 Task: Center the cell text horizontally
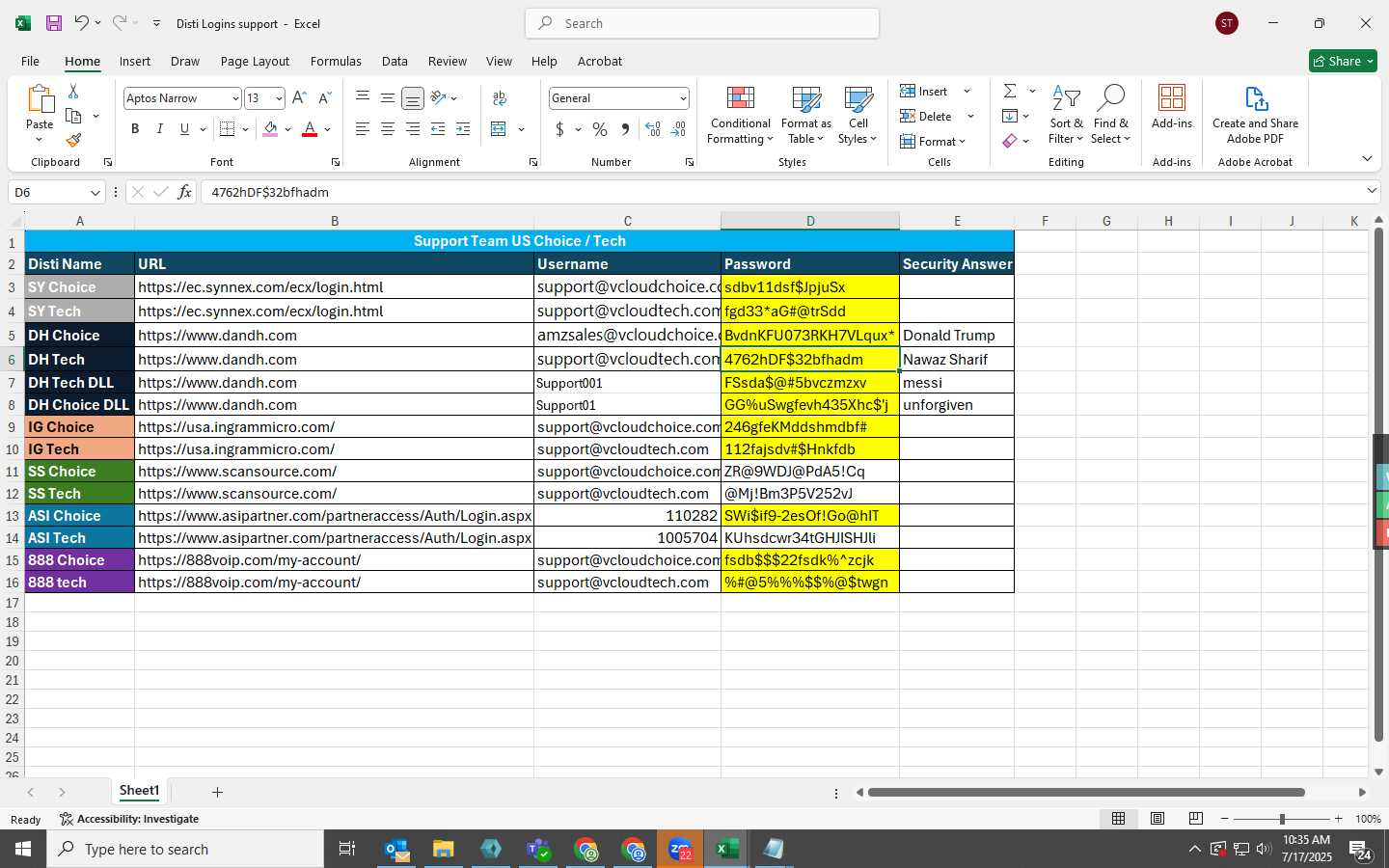388,129
